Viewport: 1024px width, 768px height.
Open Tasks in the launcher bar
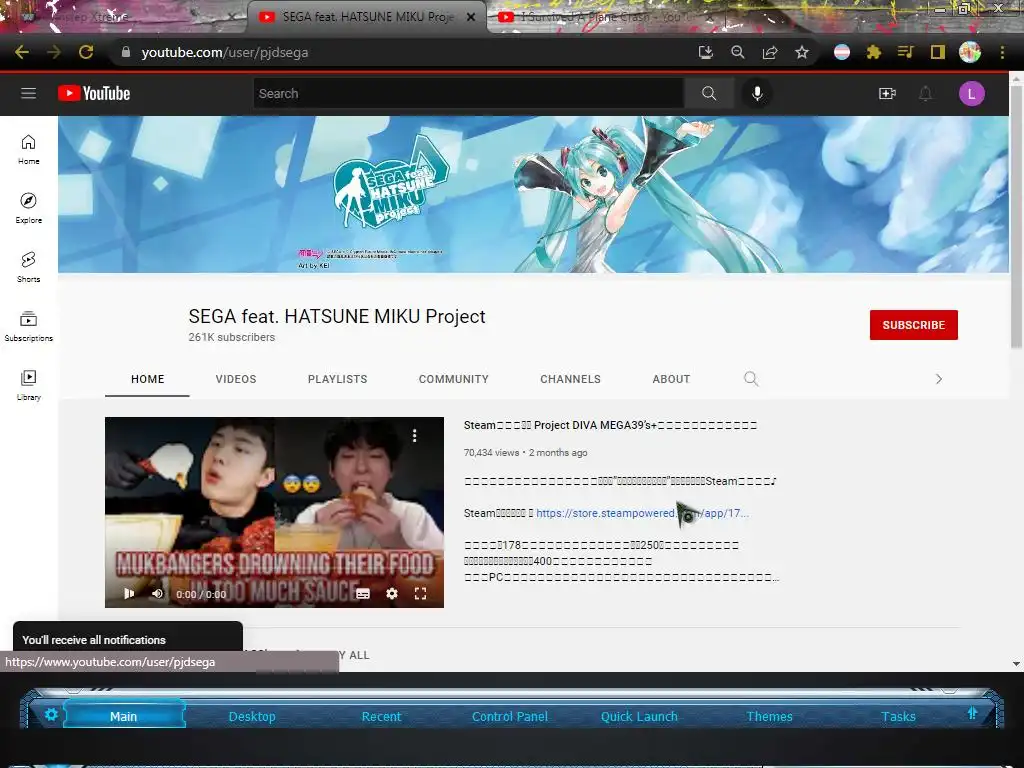tap(898, 716)
